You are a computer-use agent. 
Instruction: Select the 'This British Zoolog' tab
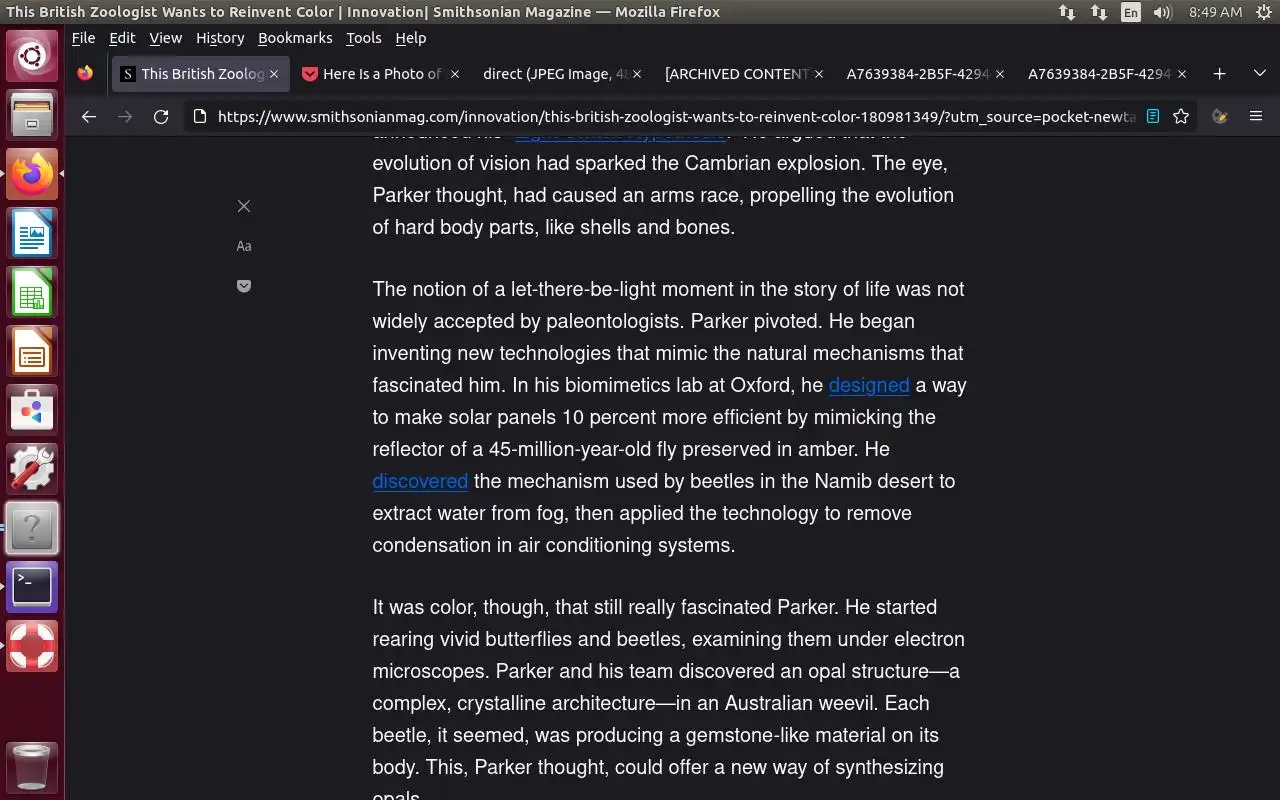(200, 74)
